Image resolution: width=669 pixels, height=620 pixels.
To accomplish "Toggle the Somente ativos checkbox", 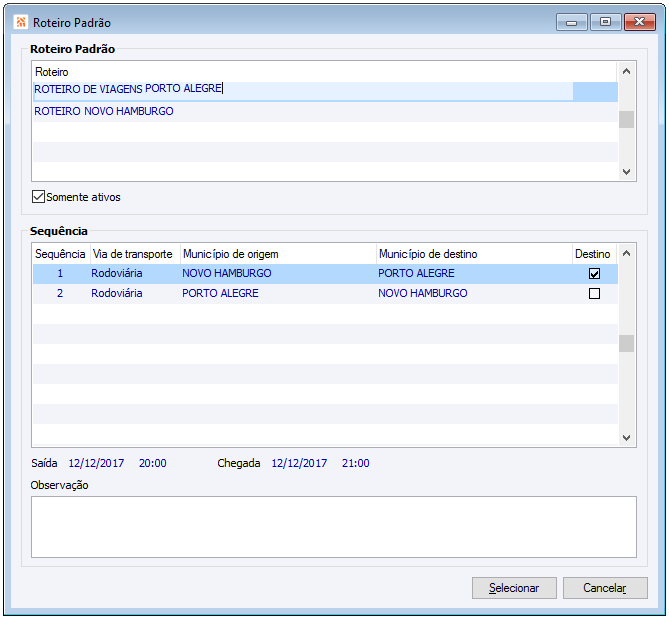I will (x=38, y=197).
